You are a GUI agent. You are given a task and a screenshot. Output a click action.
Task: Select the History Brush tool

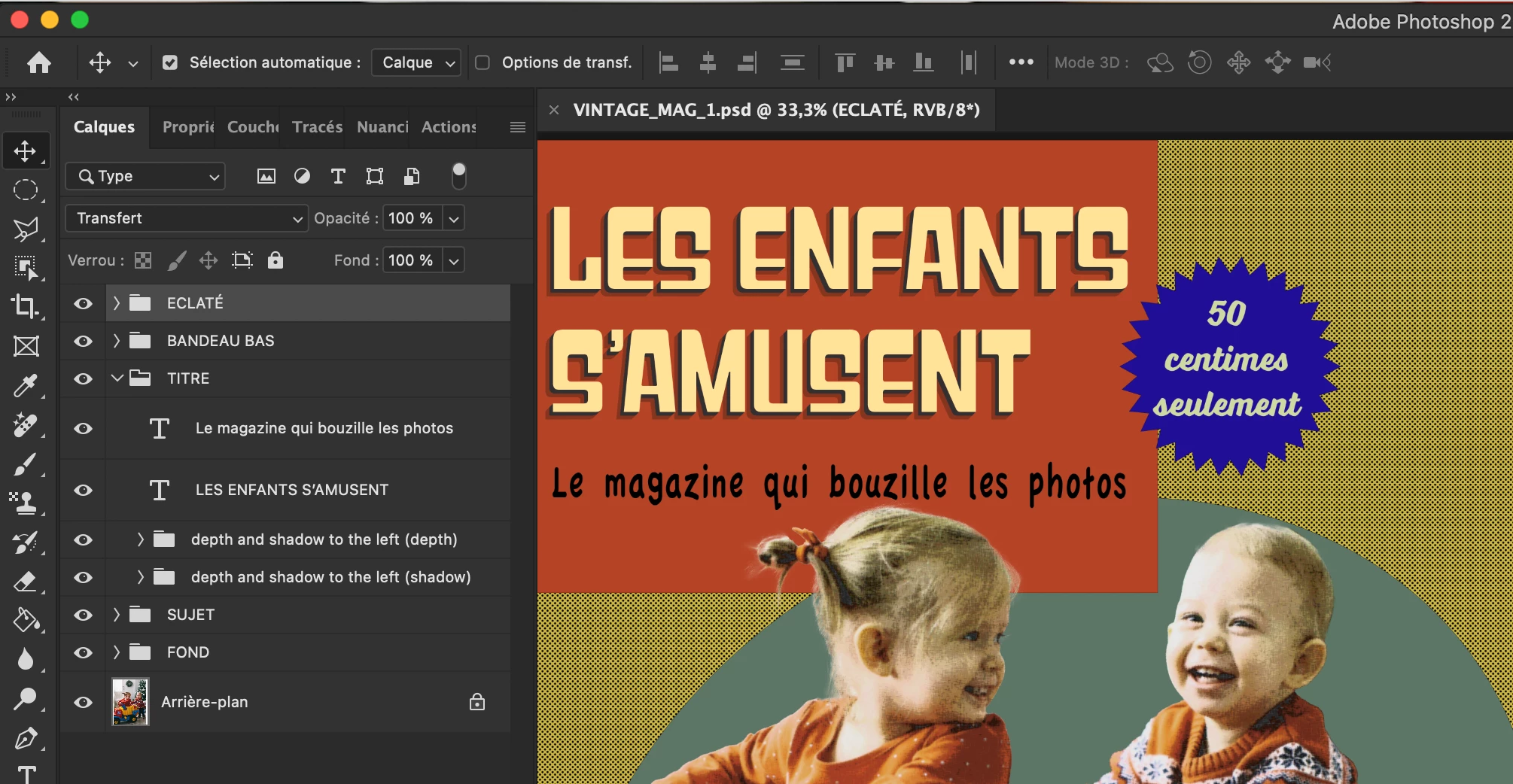point(26,542)
